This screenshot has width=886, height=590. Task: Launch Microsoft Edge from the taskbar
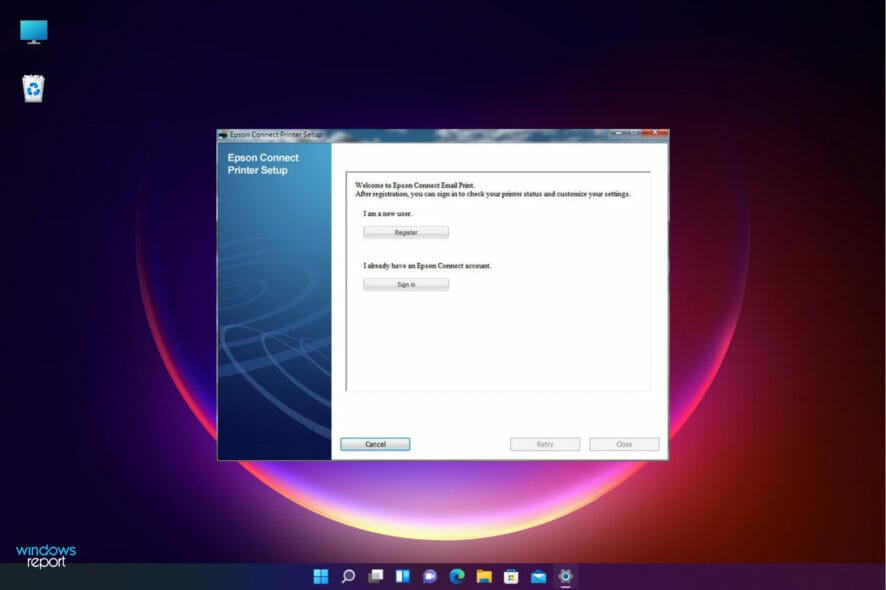pos(457,576)
